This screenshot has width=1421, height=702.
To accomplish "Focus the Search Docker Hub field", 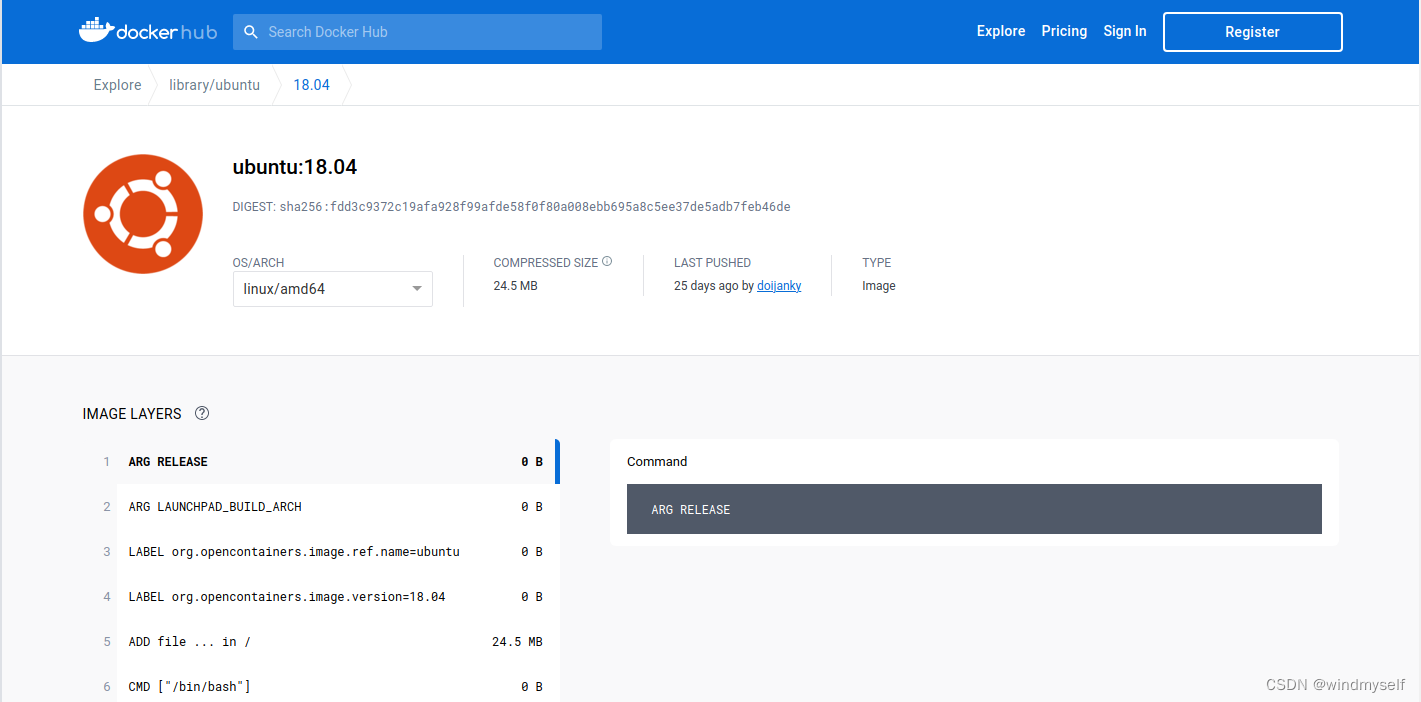I will [x=417, y=32].
